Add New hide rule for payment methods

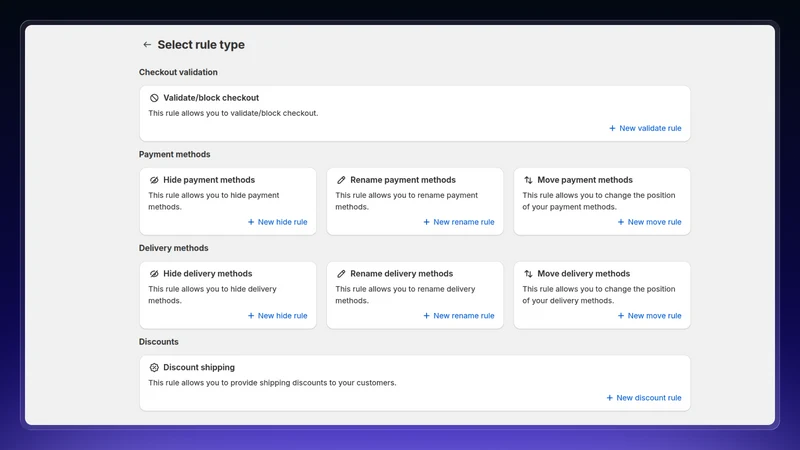pyautogui.click(x=278, y=222)
